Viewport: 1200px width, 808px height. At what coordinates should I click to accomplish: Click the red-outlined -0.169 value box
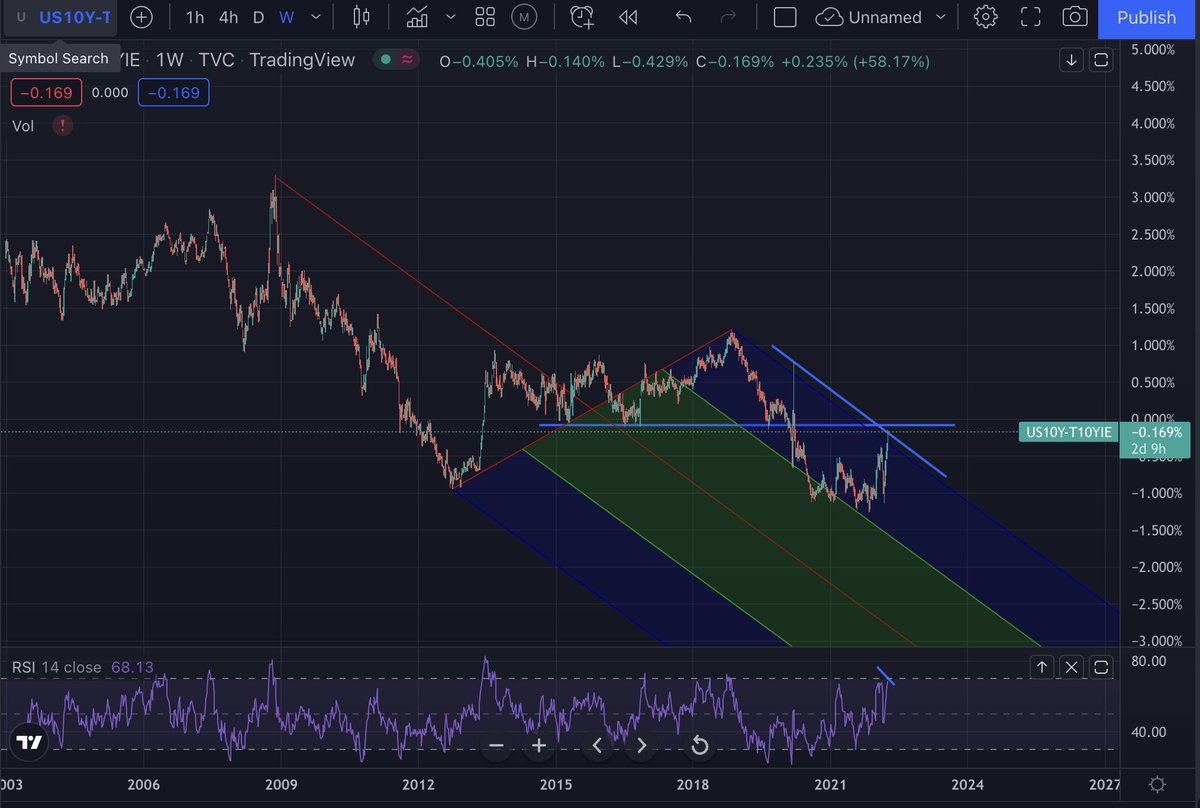pyautogui.click(x=44, y=93)
